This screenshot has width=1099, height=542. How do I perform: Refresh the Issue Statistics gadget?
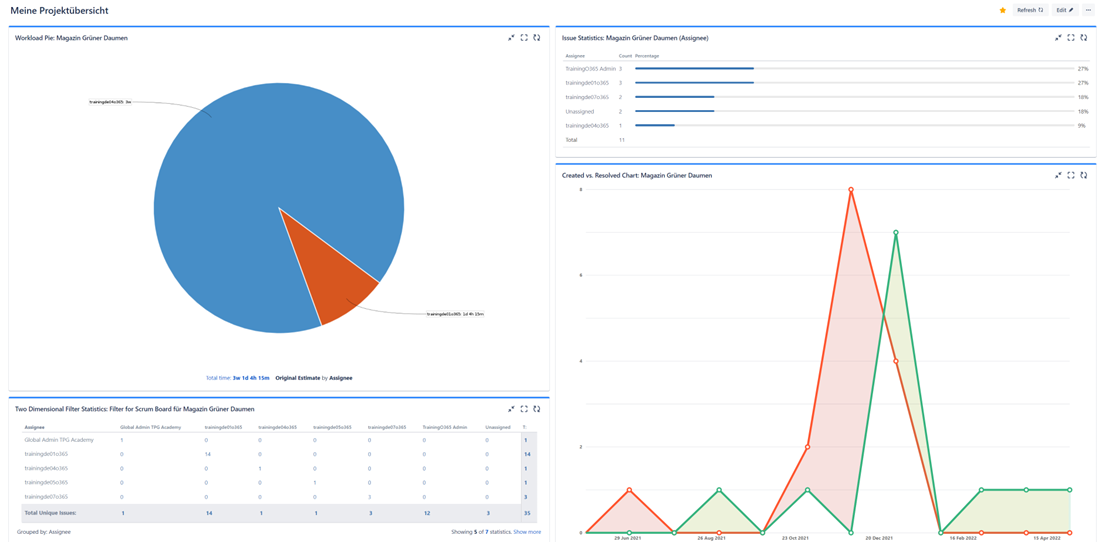[x=1084, y=38]
